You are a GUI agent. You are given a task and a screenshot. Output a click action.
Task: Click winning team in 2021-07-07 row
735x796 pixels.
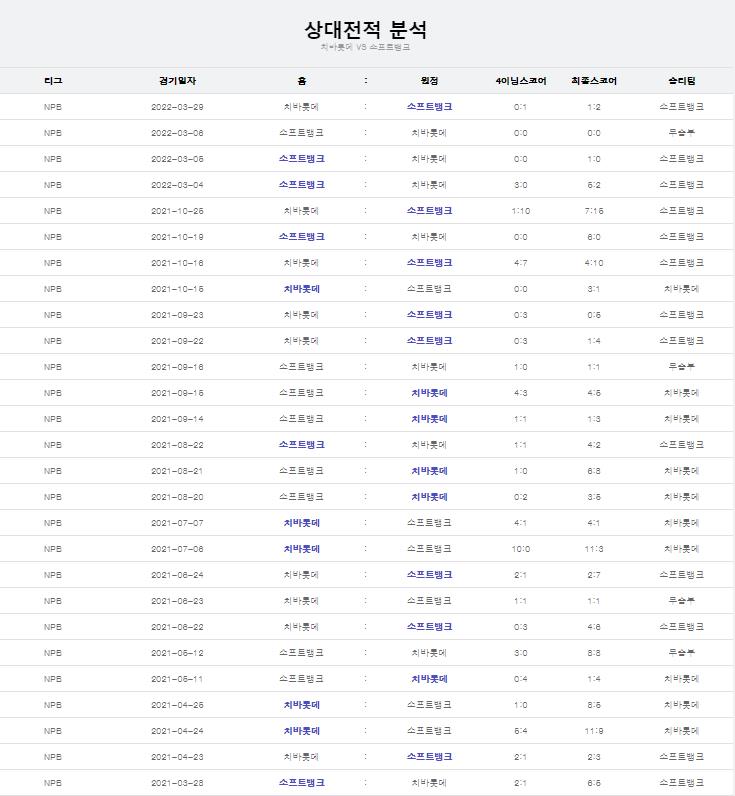682,523
